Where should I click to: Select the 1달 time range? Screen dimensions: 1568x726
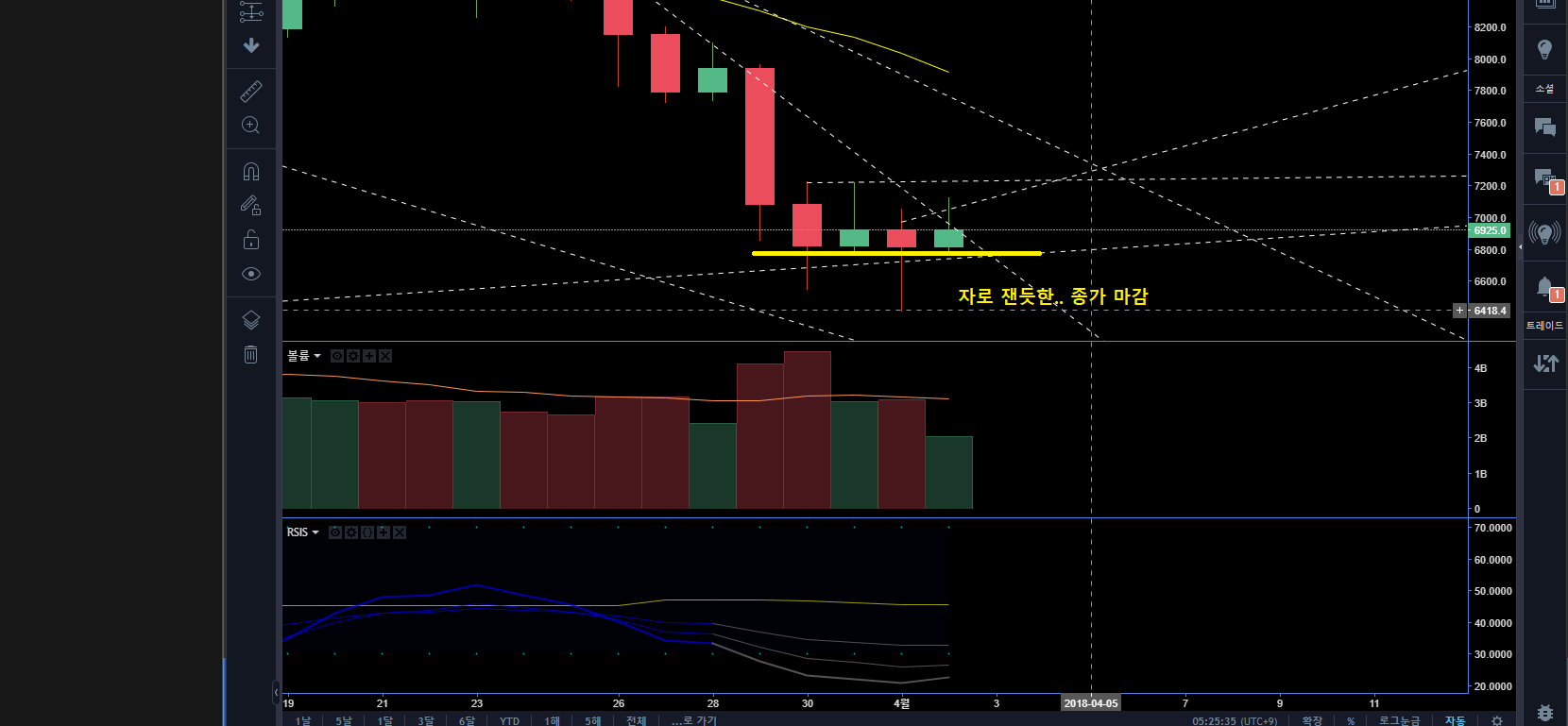pyautogui.click(x=384, y=720)
